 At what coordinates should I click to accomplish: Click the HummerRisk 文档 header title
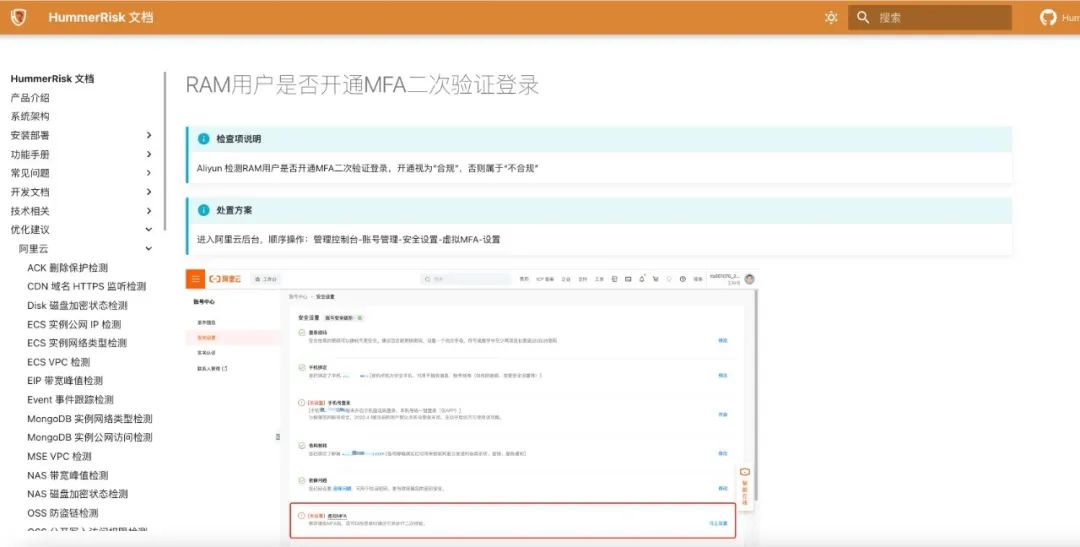(x=101, y=17)
